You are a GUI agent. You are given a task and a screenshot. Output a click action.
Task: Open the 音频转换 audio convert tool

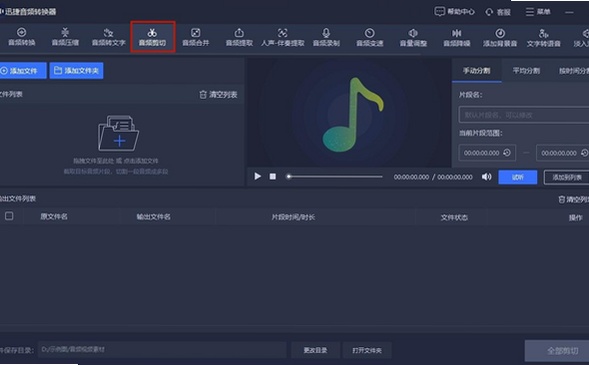tap(21, 37)
